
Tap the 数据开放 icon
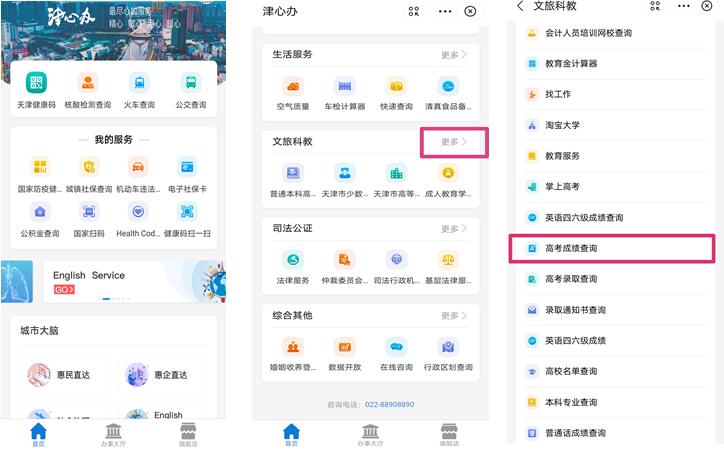344,347
